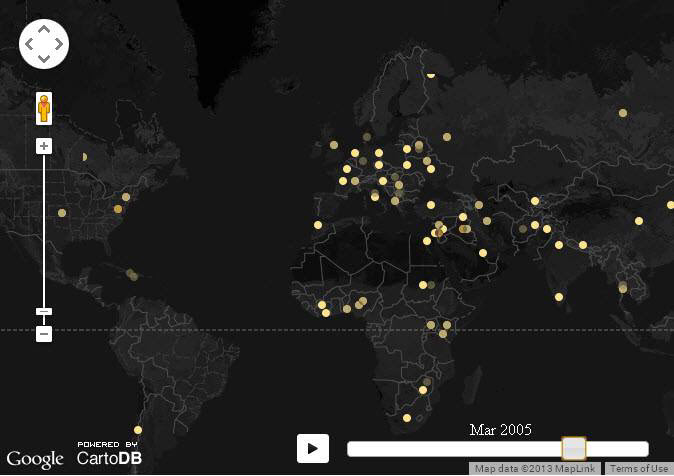Click the Mar 2005 timeline slider handle
674x476 pixels.
[x=574, y=448]
